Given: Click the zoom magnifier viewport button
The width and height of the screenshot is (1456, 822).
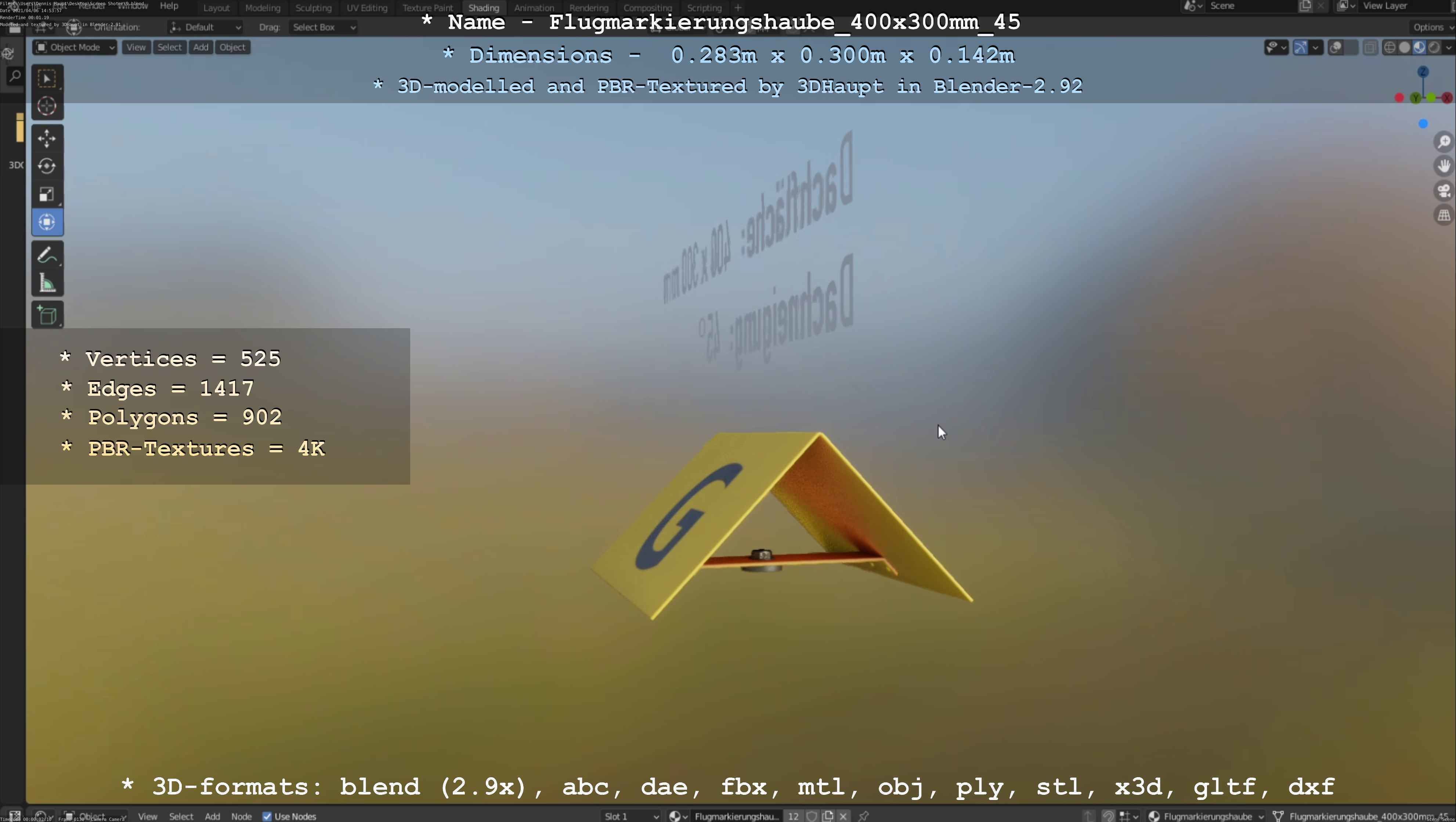Looking at the screenshot, I should pyautogui.click(x=1444, y=141).
